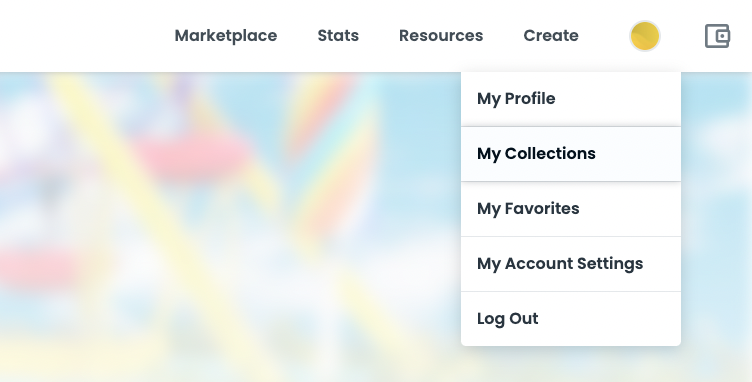The width and height of the screenshot is (752, 382).
Task: Show wallet panel using the wallet button
Action: [717, 36]
